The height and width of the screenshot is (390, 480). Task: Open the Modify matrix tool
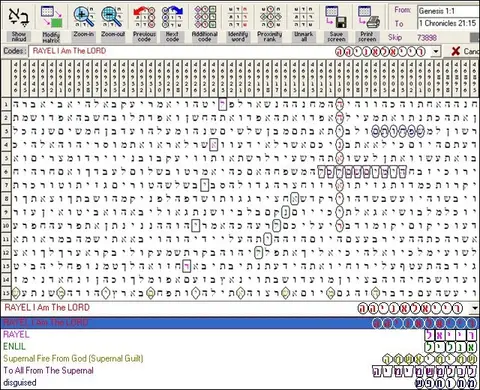(x=51, y=17)
